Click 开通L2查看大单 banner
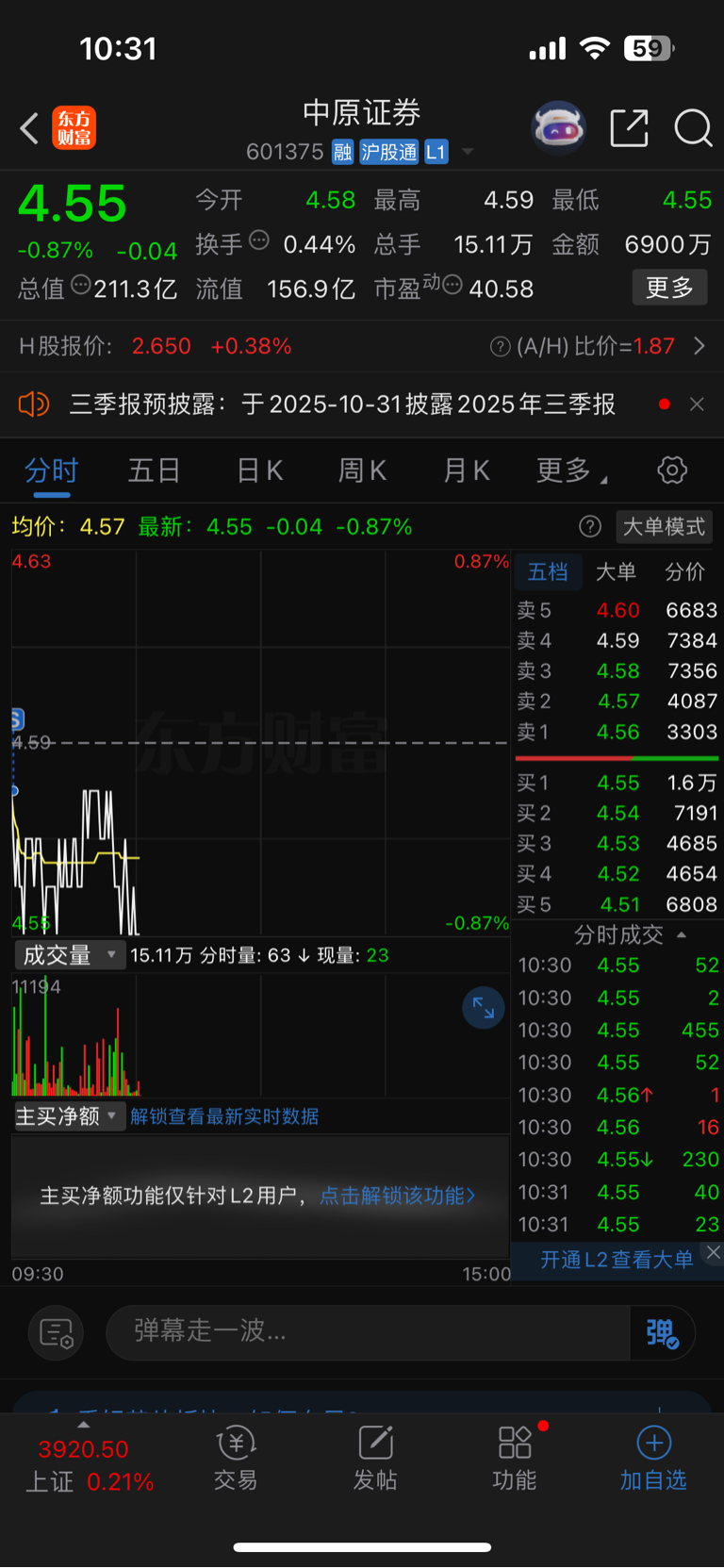This screenshot has width=724, height=1568. [616, 1260]
